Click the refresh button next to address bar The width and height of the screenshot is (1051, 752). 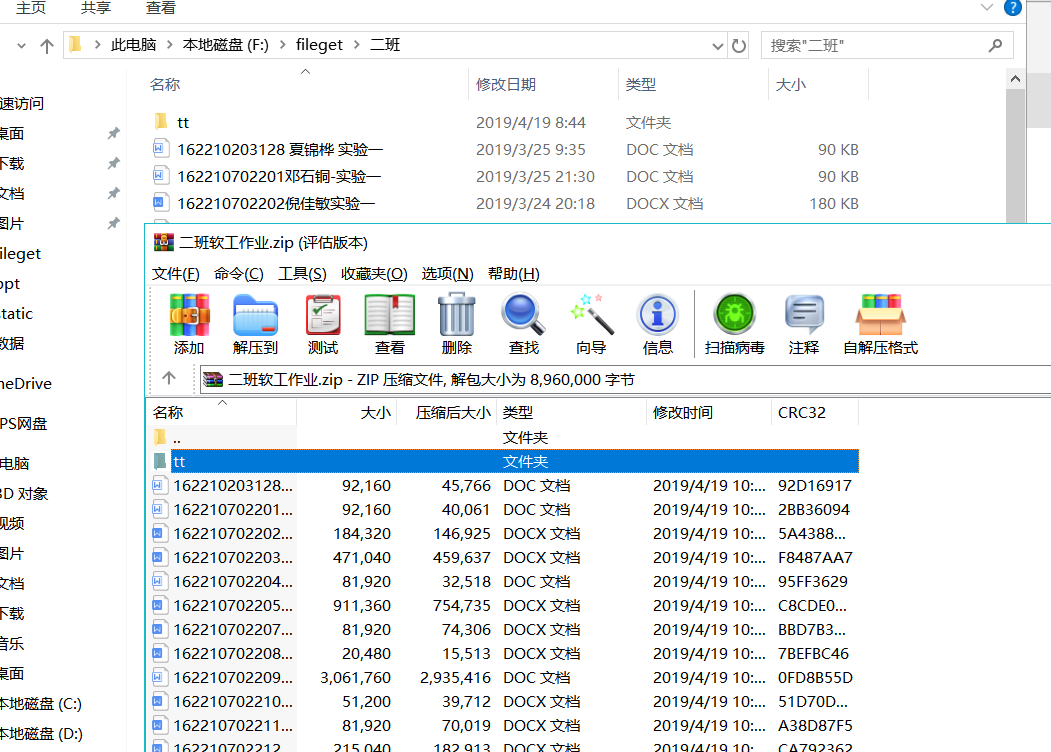pos(739,45)
